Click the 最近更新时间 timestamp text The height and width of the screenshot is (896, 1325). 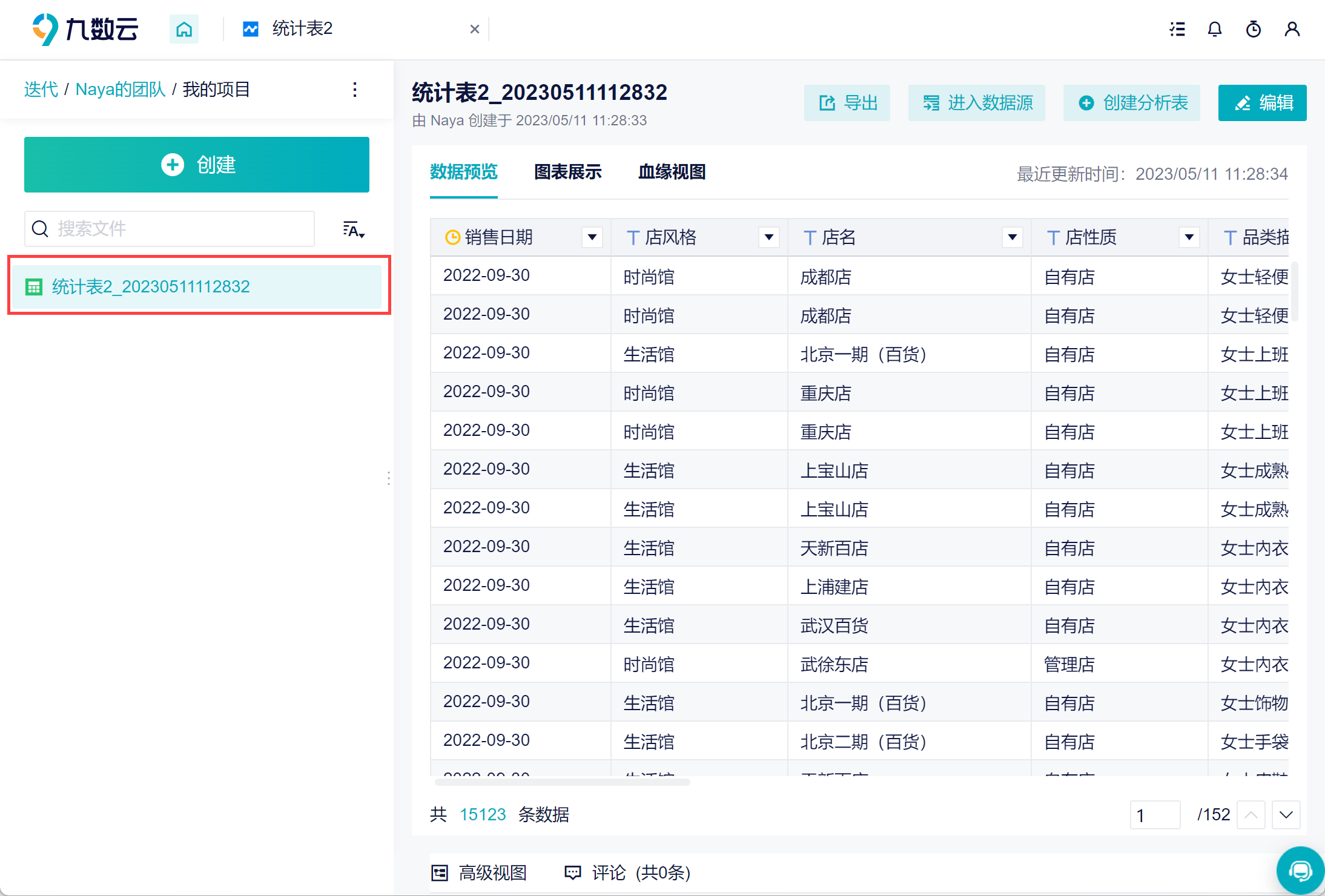click(x=1152, y=174)
